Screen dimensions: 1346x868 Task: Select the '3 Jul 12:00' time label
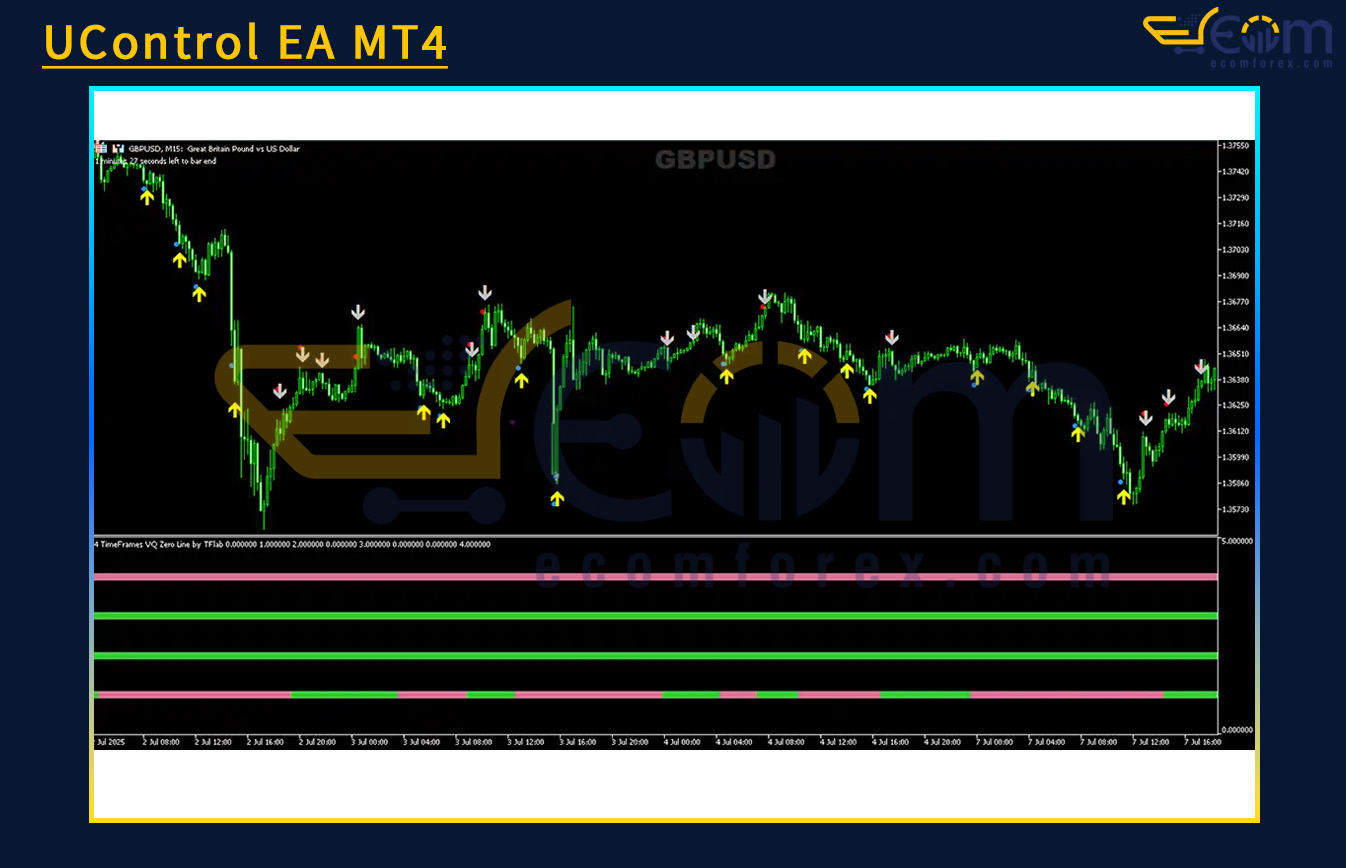point(525,742)
